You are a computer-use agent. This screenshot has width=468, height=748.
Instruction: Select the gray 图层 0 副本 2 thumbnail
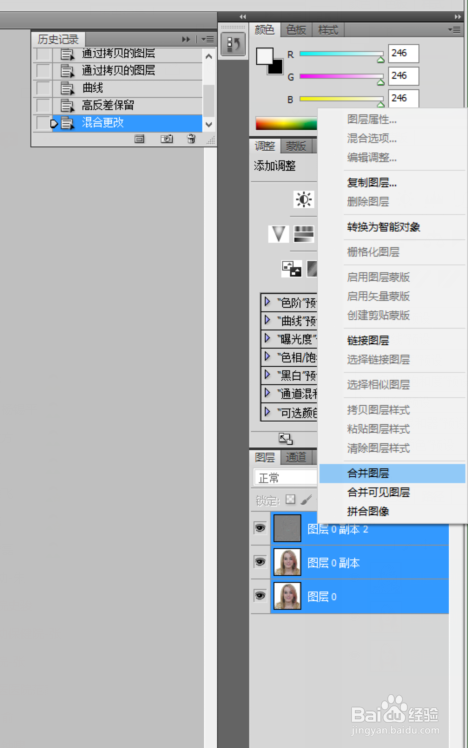pos(287,528)
